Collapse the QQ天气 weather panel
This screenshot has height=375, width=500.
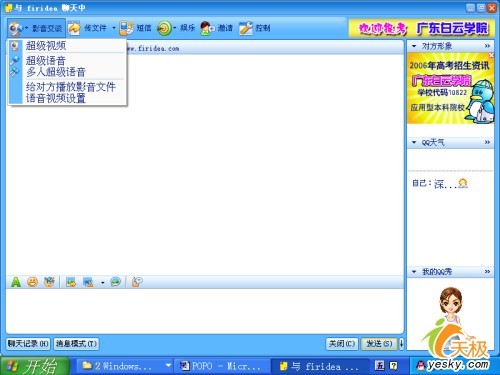414,142
